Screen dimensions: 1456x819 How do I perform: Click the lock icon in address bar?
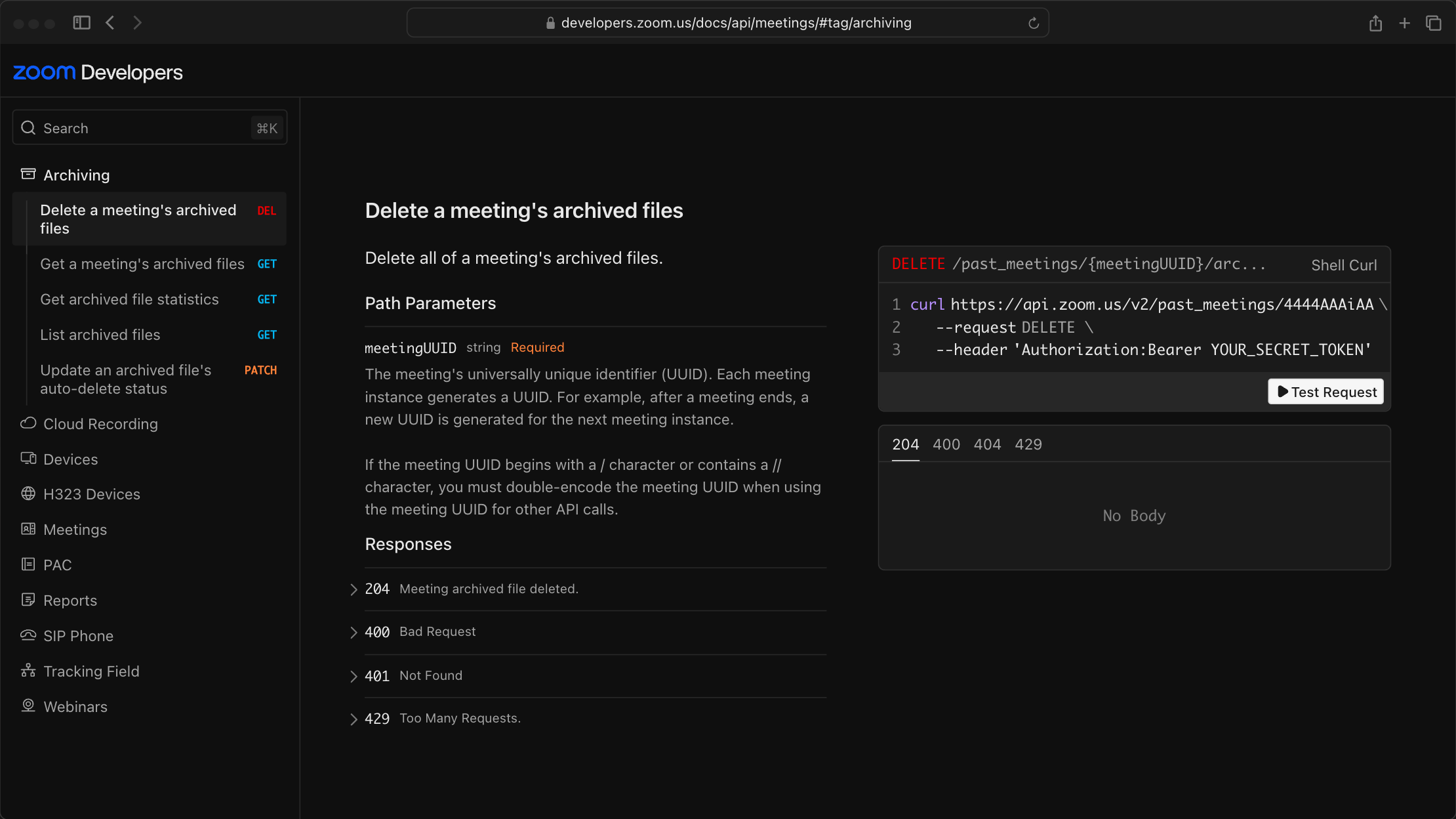(550, 23)
